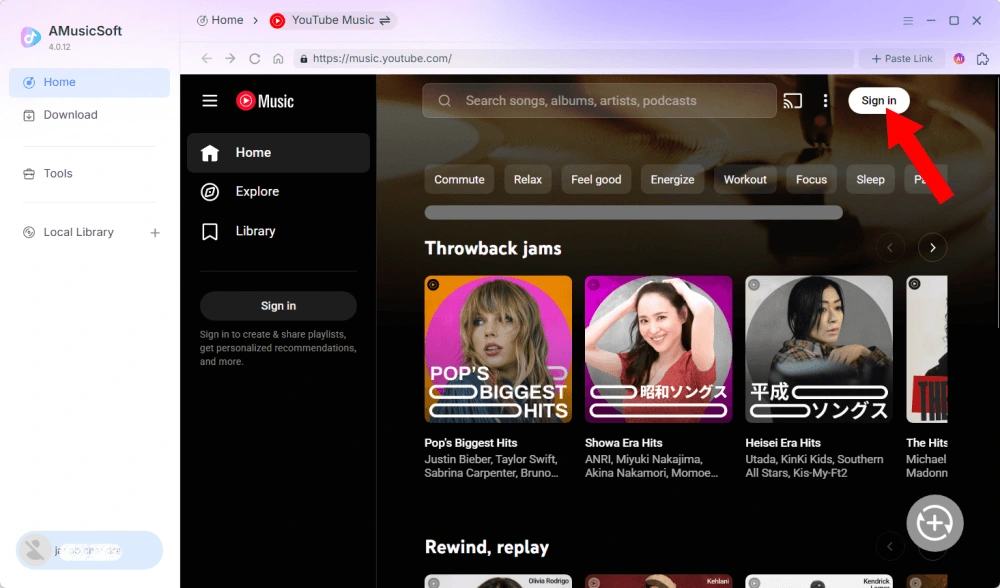Select the Commute mood chip
Screen dimensions: 1000x588
[459, 179]
